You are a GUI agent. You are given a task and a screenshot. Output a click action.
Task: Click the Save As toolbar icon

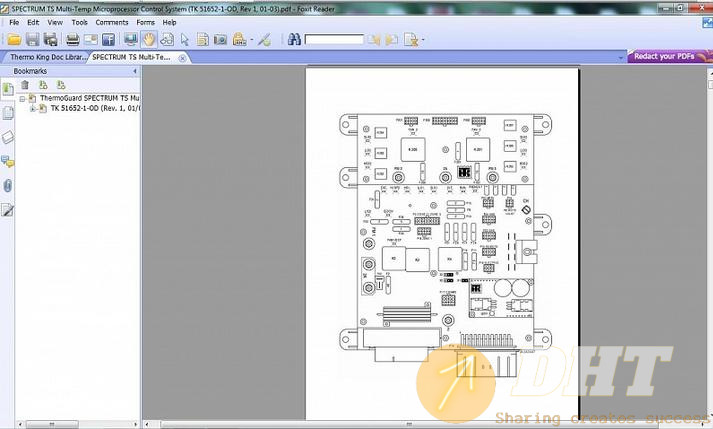tap(50, 40)
